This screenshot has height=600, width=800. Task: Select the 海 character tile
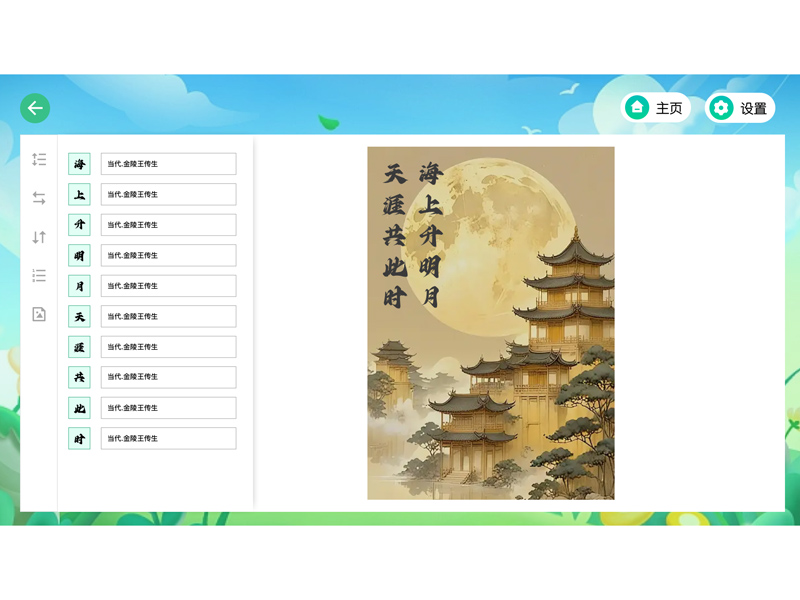coord(79,163)
